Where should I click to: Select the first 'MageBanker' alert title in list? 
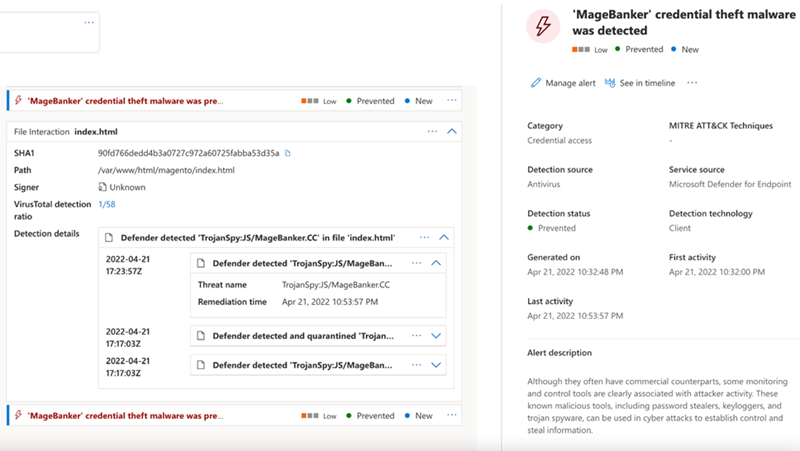click(125, 101)
